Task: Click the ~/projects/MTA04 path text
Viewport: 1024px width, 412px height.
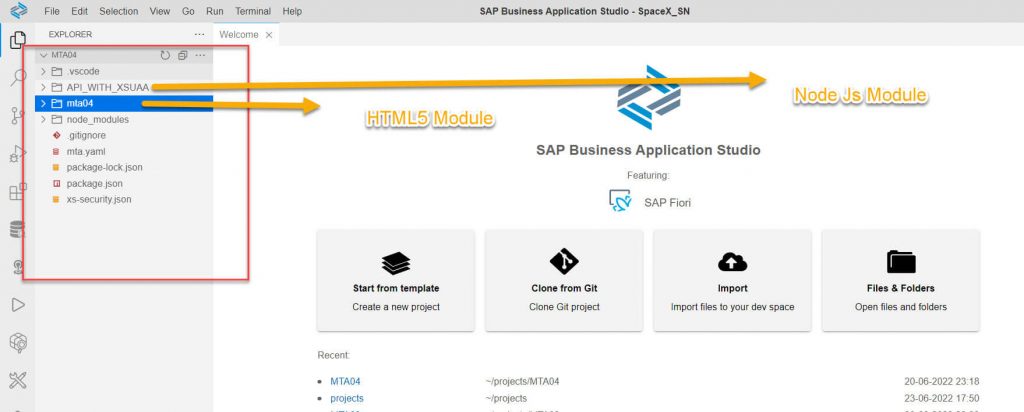Action: click(x=522, y=381)
